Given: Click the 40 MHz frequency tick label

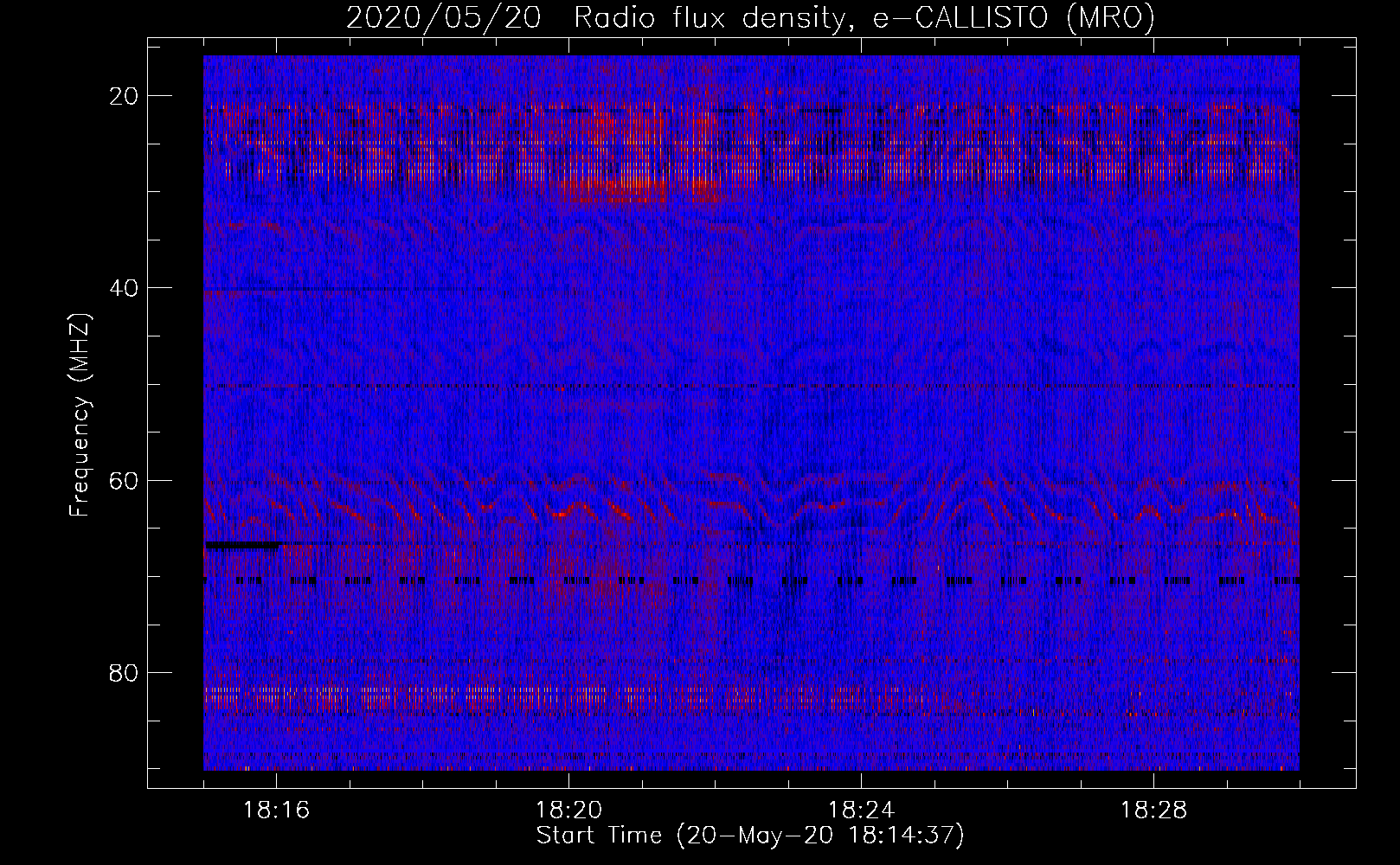Looking at the screenshot, I should [x=125, y=288].
